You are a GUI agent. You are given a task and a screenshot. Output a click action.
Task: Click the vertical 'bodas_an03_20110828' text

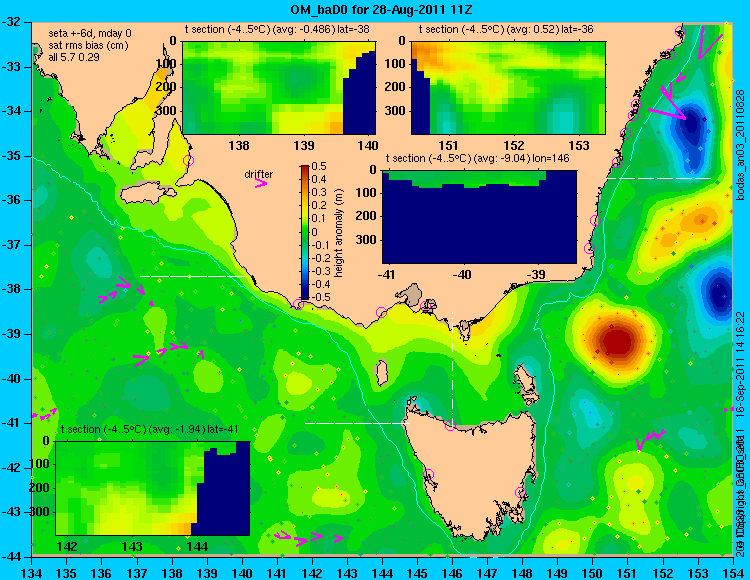coord(741,144)
